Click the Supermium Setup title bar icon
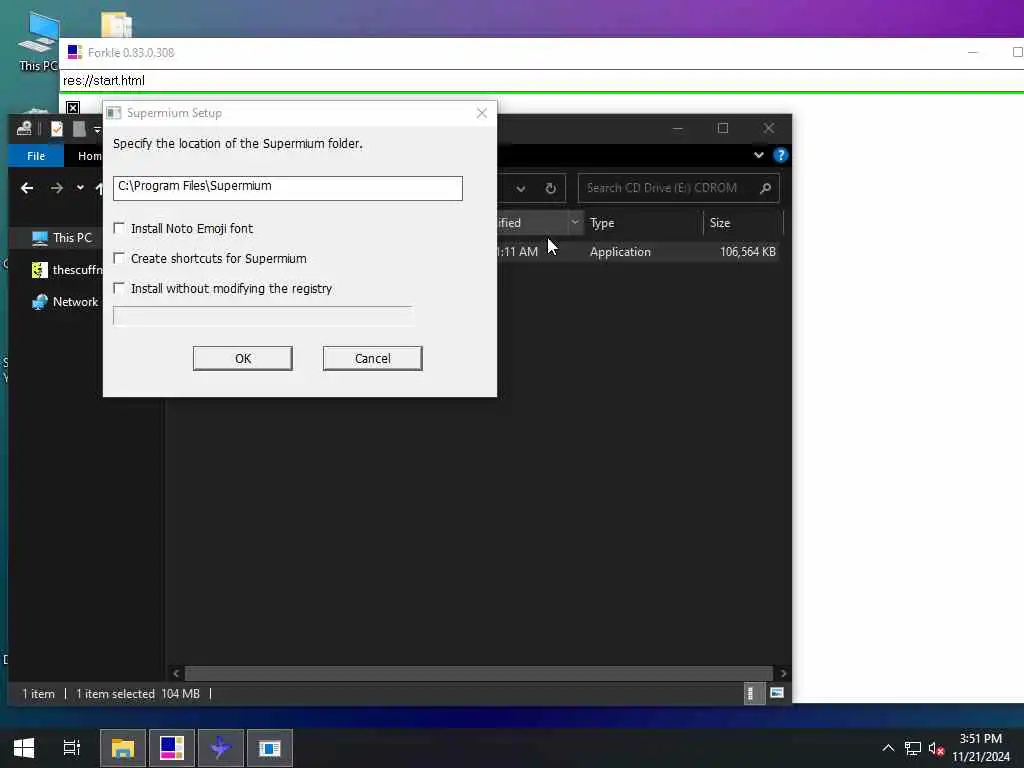This screenshot has height=768, width=1024. point(114,113)
